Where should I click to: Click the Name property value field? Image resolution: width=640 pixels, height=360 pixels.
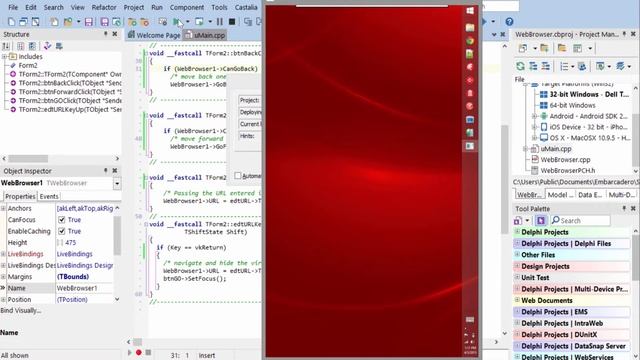84,288
